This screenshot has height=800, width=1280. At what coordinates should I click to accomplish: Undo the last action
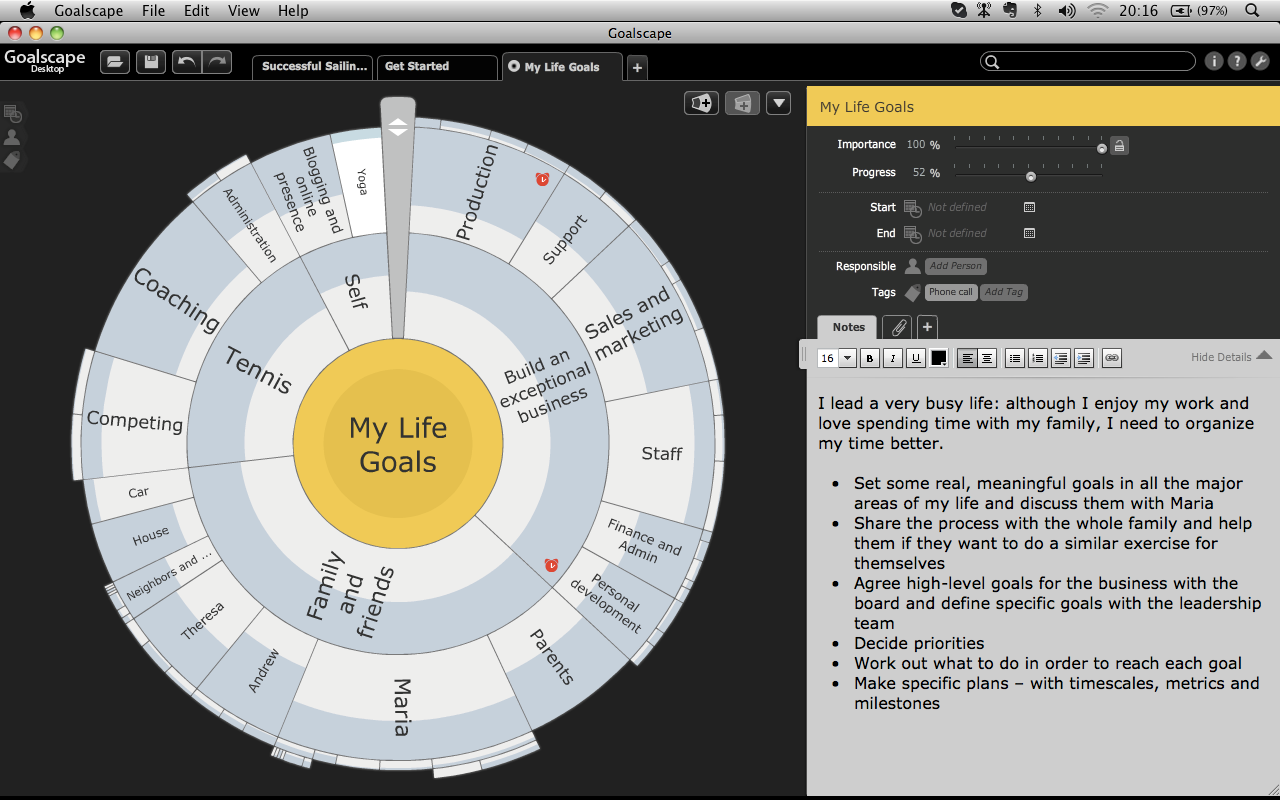tap(187, 62)
